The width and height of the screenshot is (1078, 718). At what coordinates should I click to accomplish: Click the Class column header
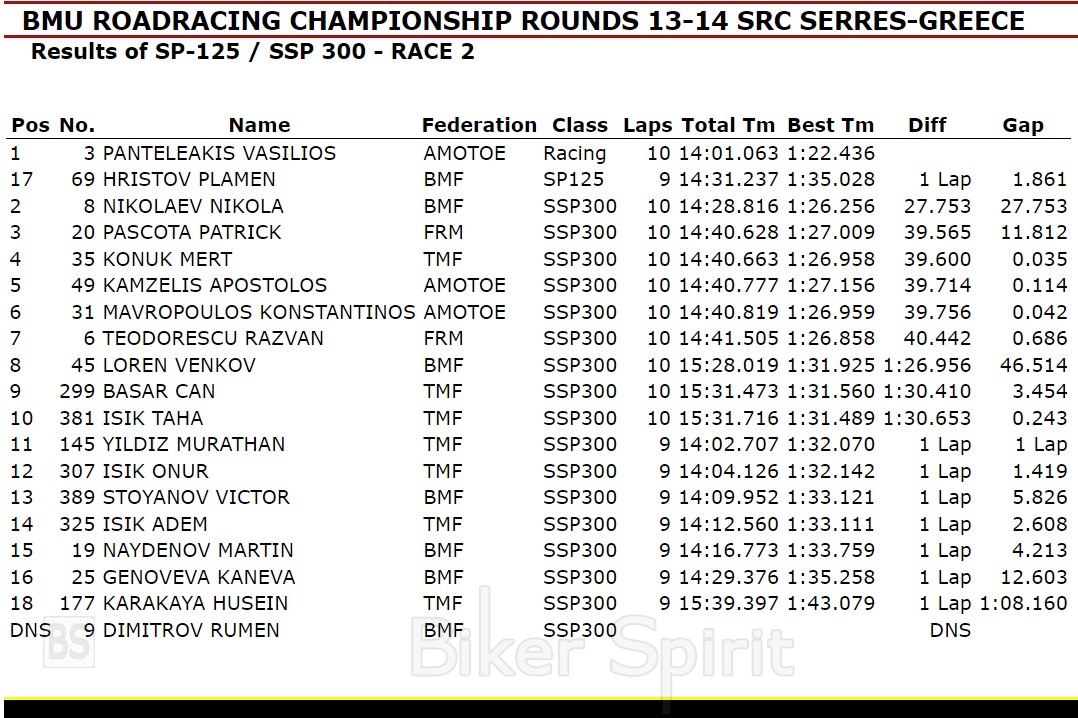pyautogui.click(x=580, y=125)
